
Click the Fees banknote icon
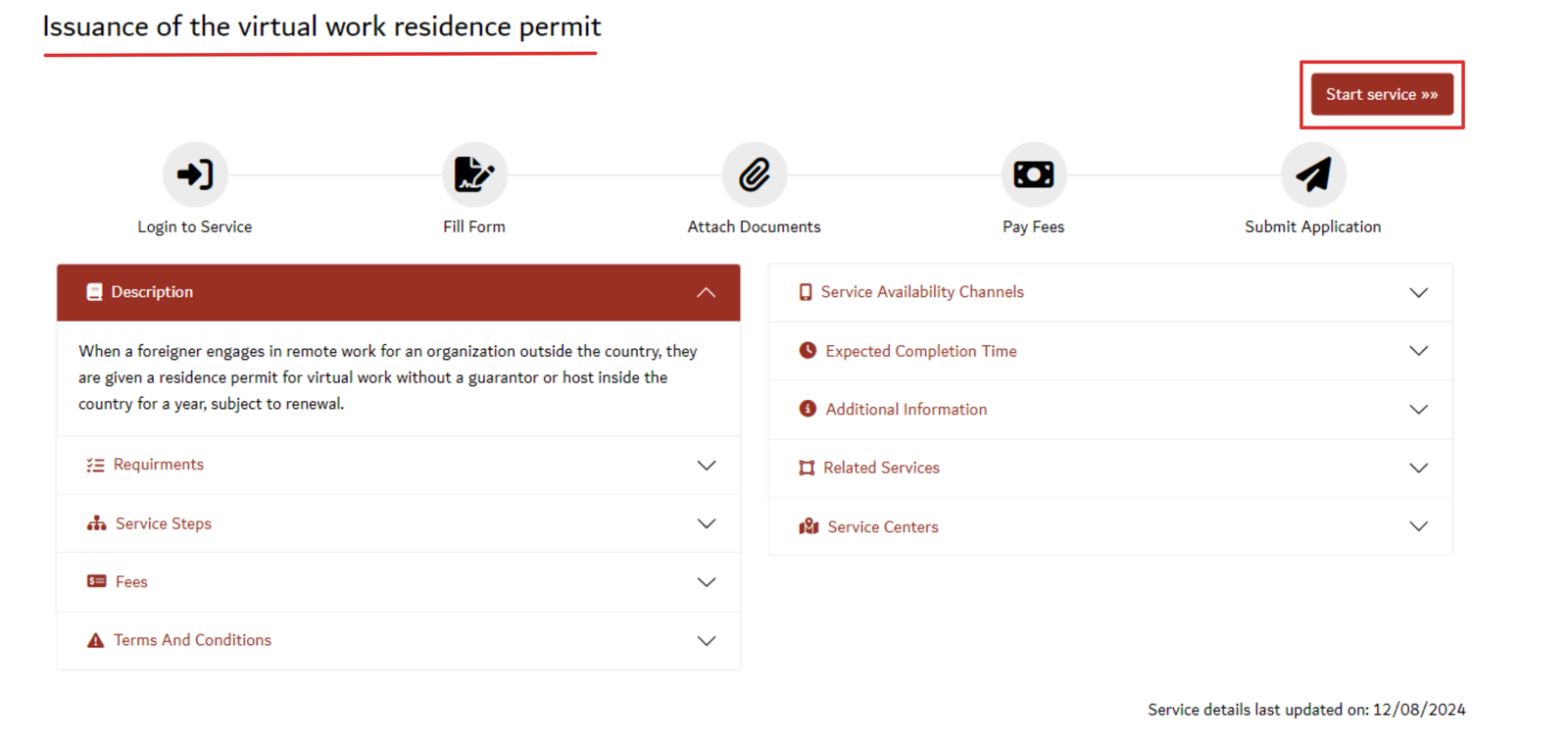[x=96, y=581]
